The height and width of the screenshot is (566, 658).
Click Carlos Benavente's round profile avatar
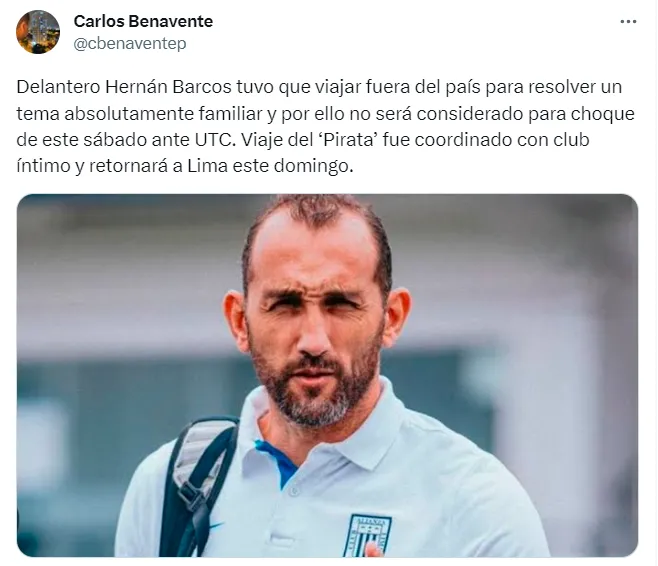38,32
